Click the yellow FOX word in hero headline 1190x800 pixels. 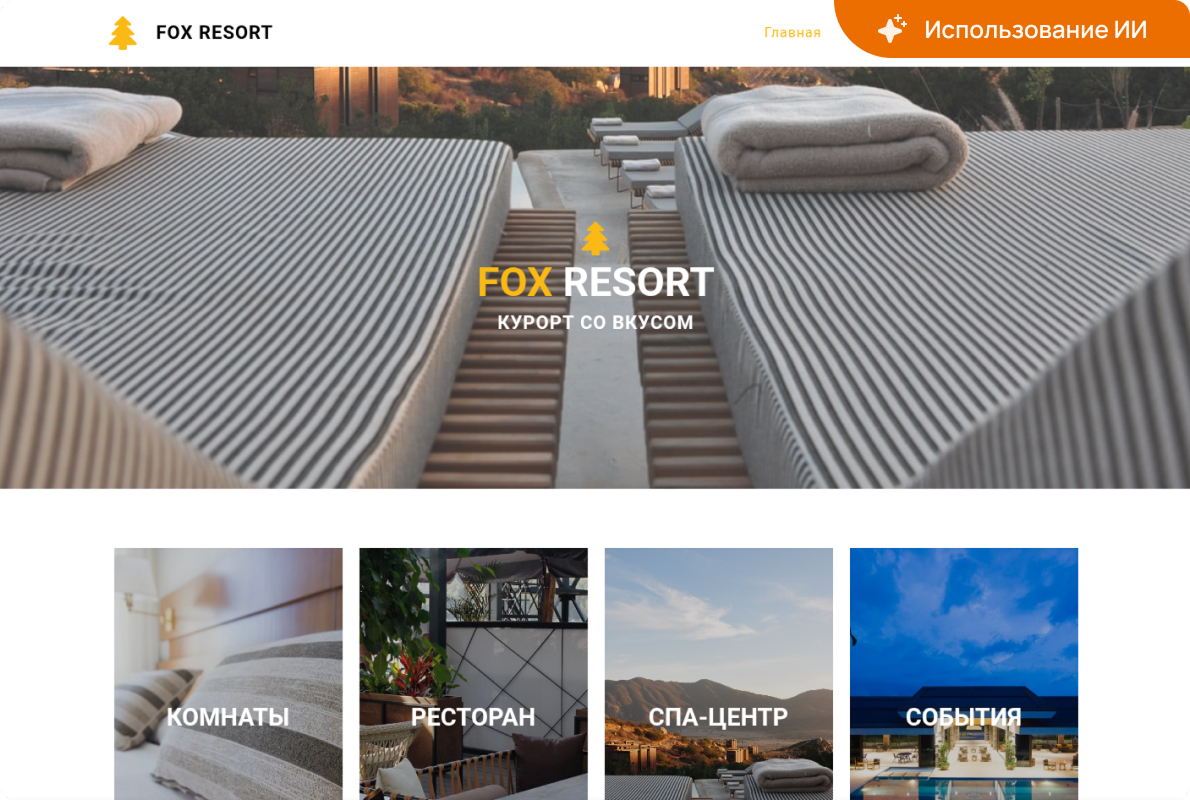tap(515, 282)
